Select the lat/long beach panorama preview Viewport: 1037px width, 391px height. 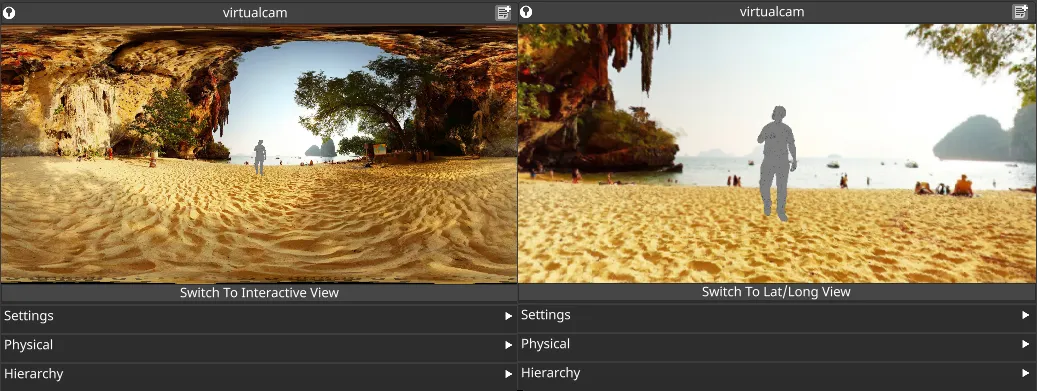[259, 153]
